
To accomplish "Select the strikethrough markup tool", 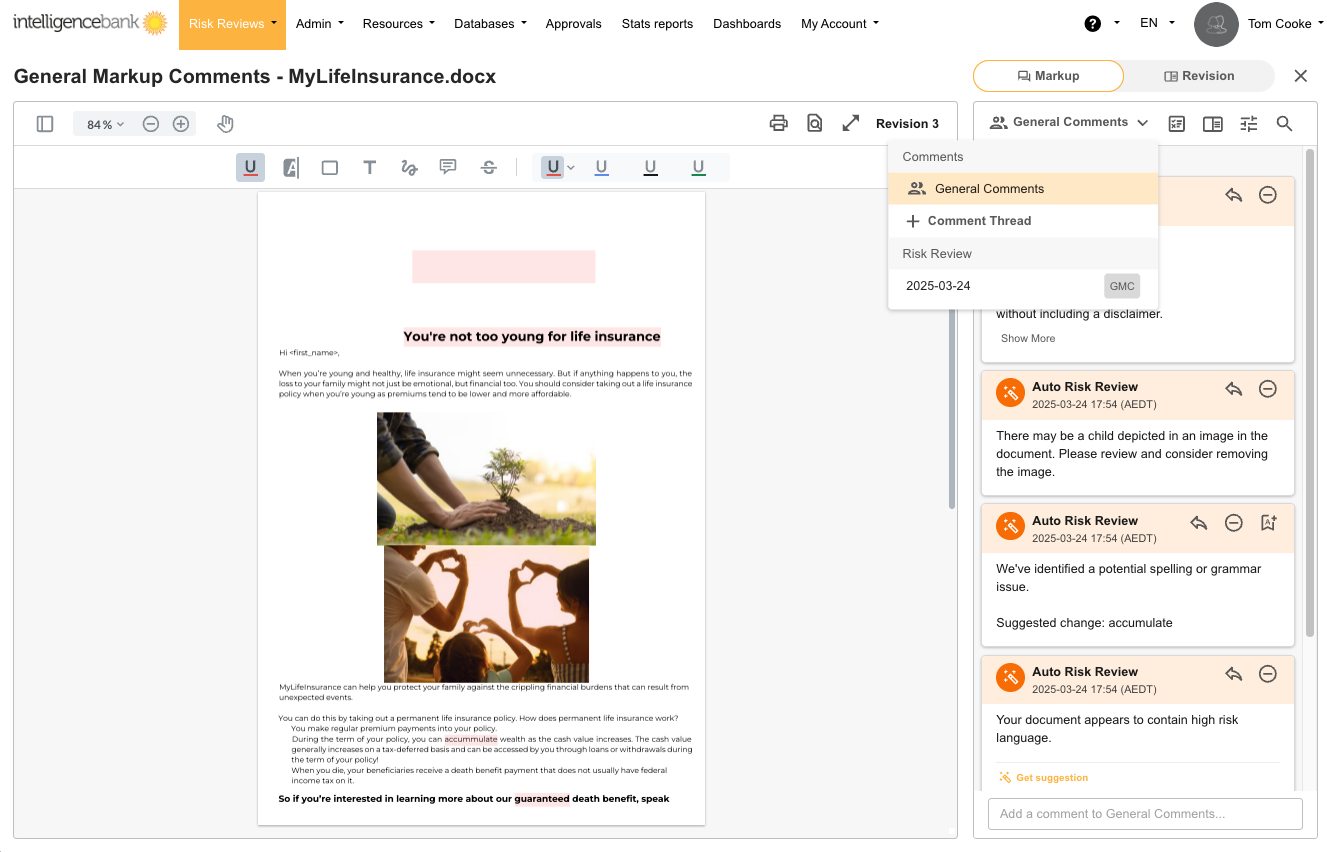I will 489,168.
